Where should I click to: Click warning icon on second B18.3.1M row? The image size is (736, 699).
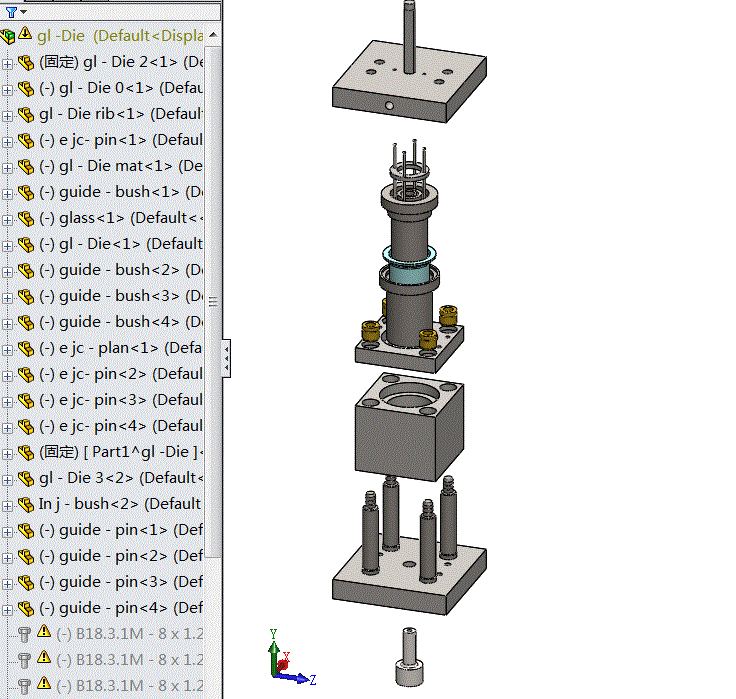(x=44, y=657)
